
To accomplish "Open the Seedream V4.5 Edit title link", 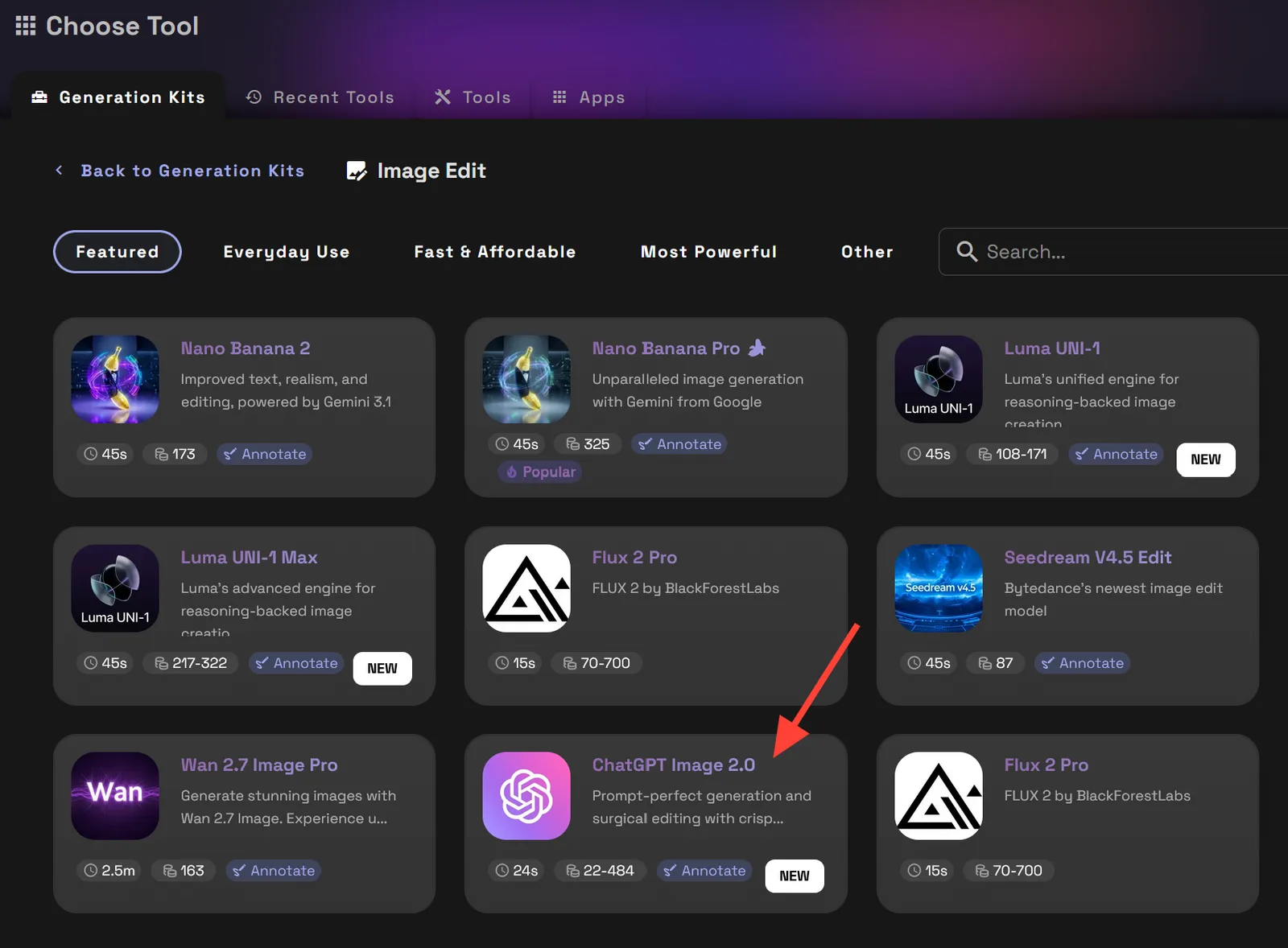I will (1088, 558).
